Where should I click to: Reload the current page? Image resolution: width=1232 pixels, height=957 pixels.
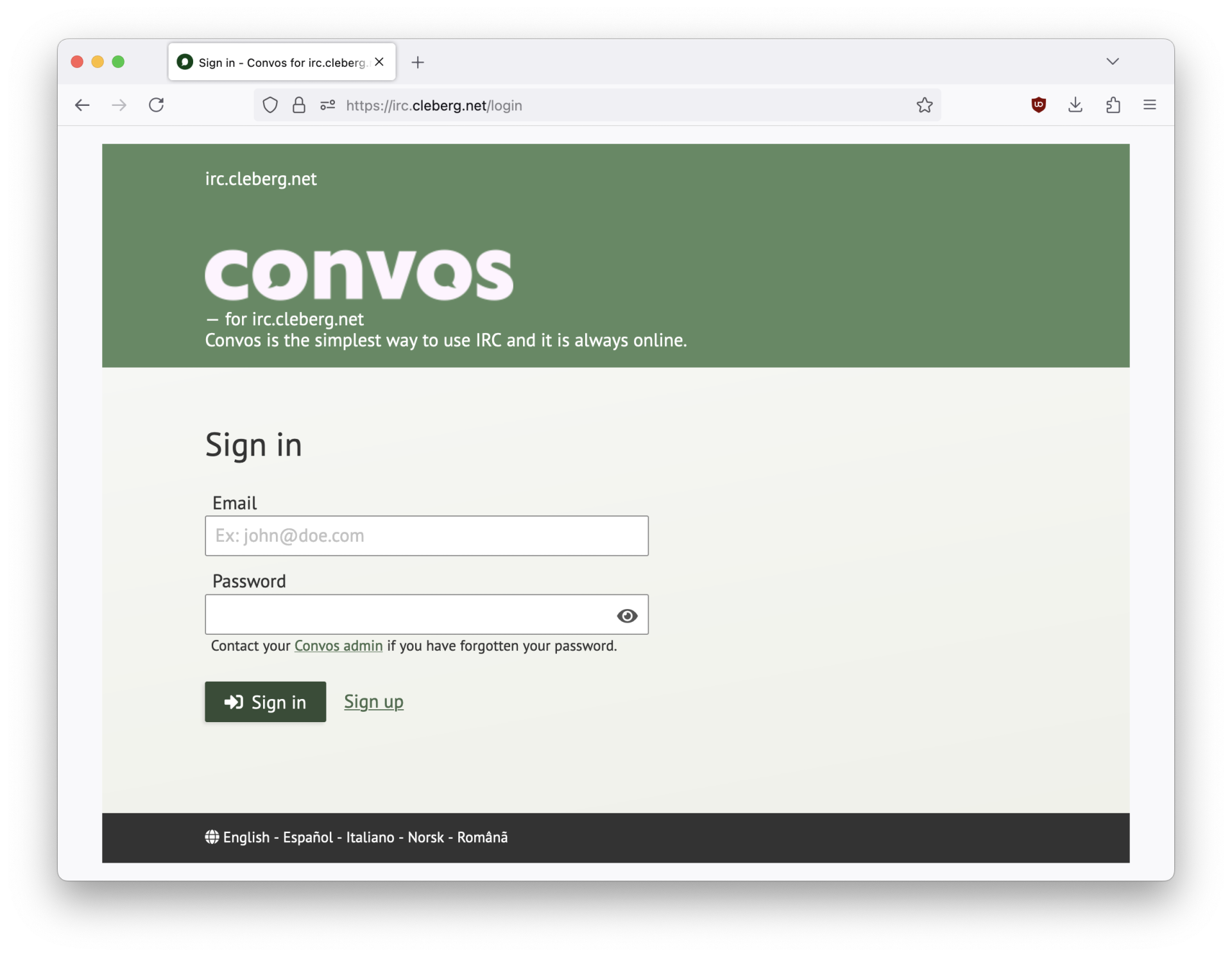pyautogui.click(x=156, y=105)
